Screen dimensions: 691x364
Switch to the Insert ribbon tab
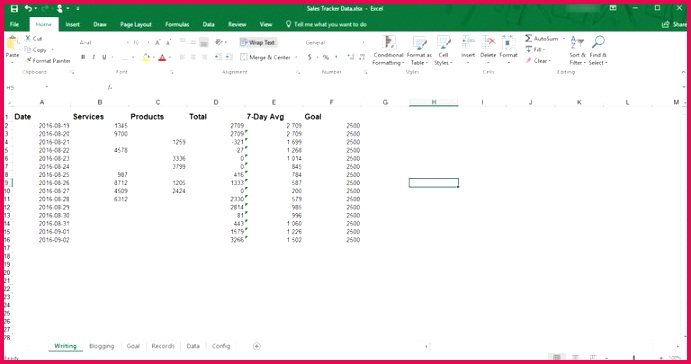[x=73, y=24]
